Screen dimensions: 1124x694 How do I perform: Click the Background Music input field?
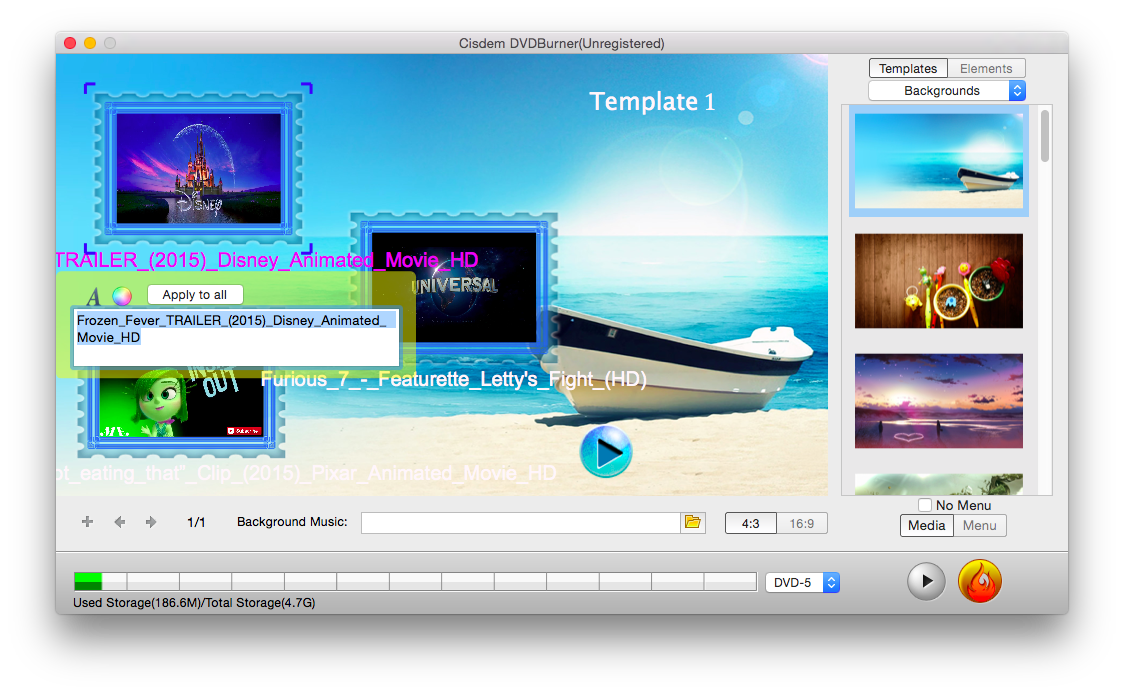(520, 523)
